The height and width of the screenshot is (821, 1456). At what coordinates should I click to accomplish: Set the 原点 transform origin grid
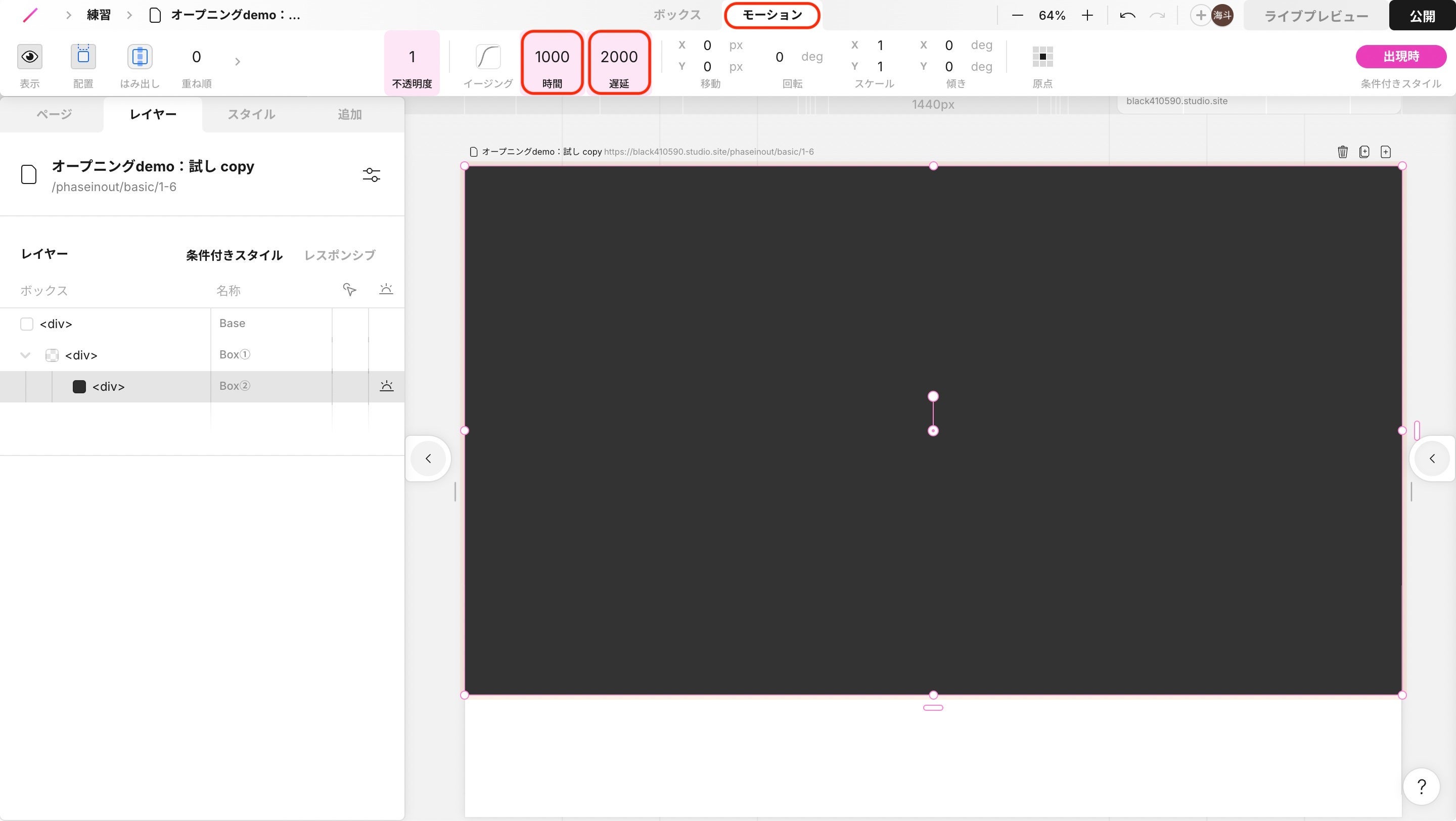click(1042, 57)
